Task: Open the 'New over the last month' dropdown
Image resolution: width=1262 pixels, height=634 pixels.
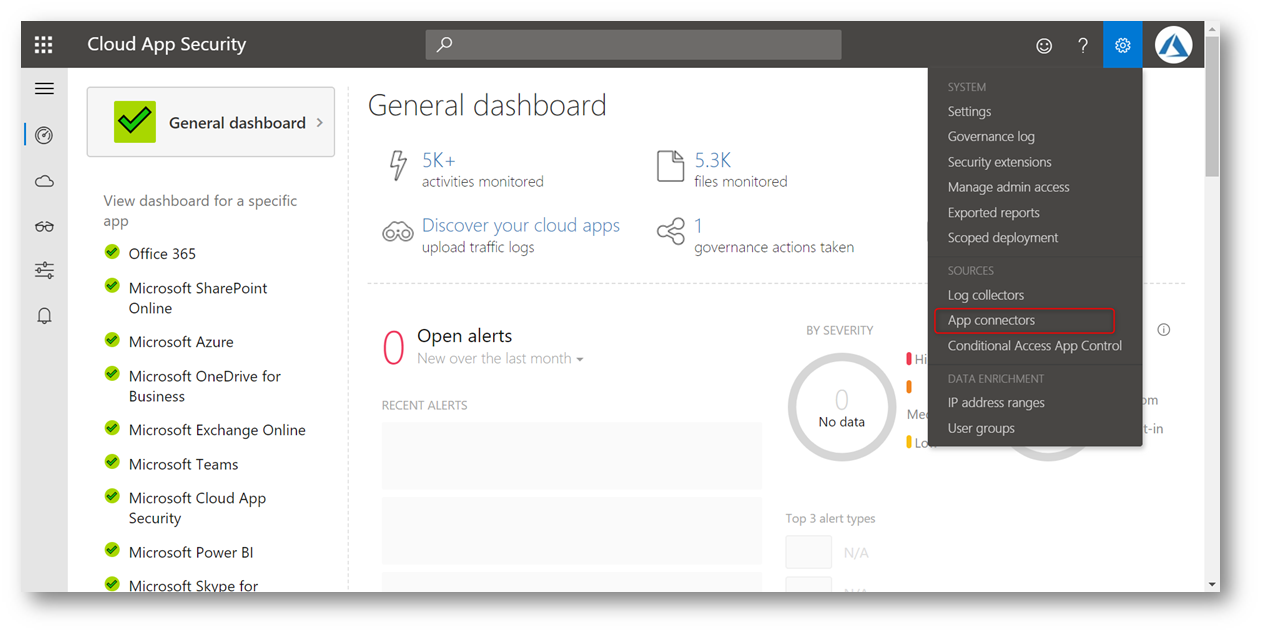Action: 500,359
